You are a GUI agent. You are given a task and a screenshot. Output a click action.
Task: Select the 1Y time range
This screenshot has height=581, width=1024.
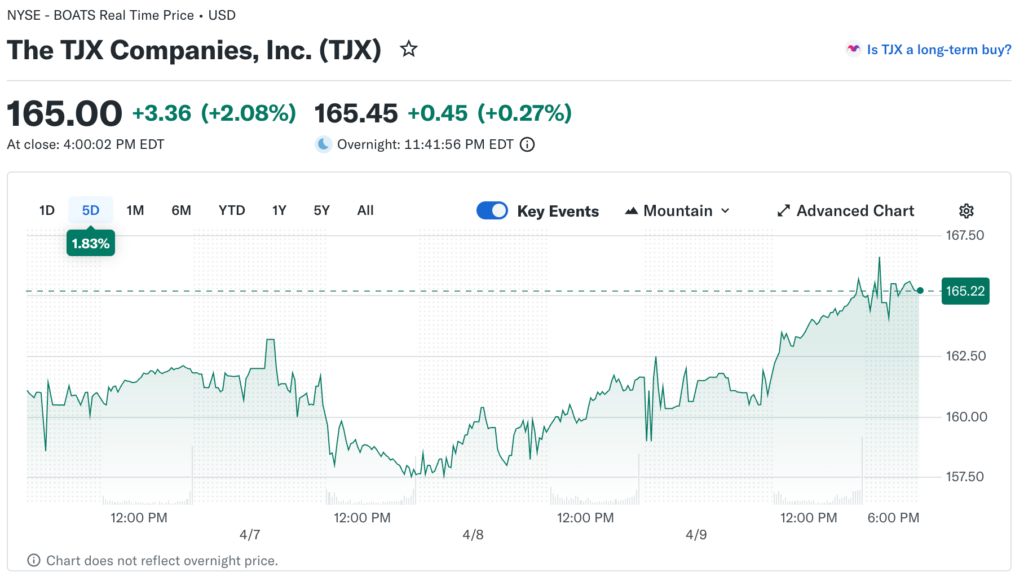tap(279, 210)
